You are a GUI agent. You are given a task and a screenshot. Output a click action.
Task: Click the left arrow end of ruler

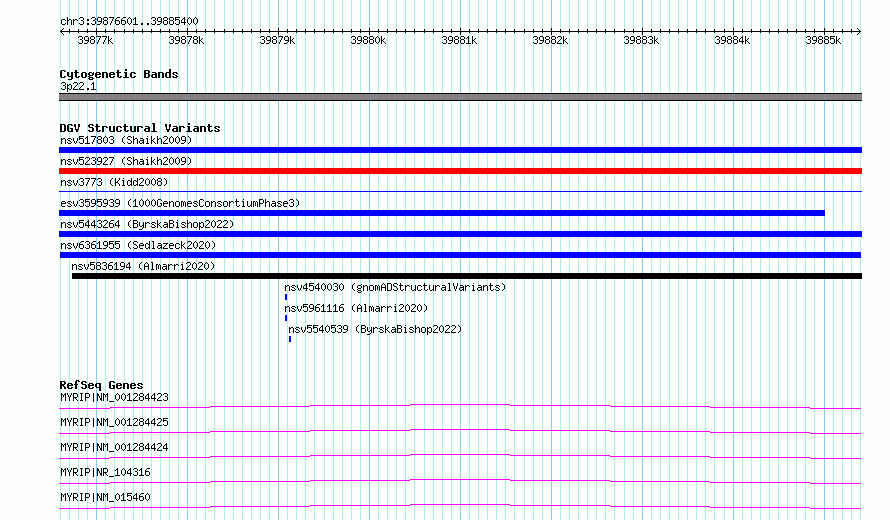tap(62, 32)
